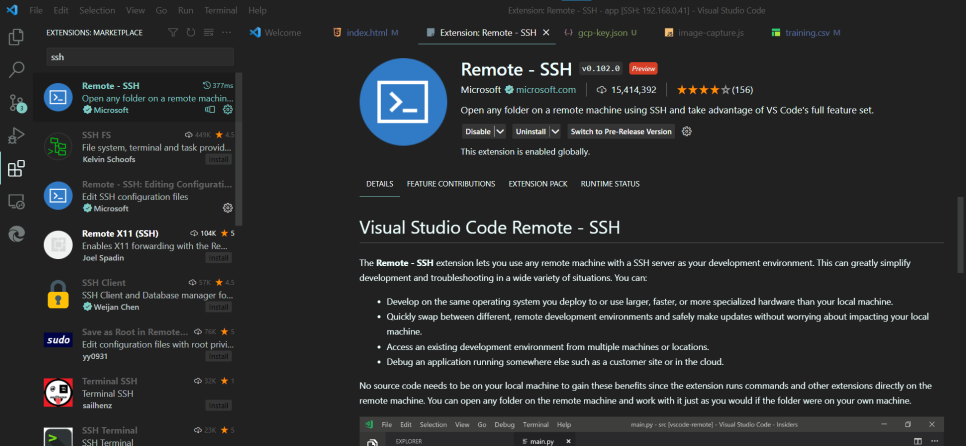Select the Details tab
966x446 pixels.
coord(380,184)
